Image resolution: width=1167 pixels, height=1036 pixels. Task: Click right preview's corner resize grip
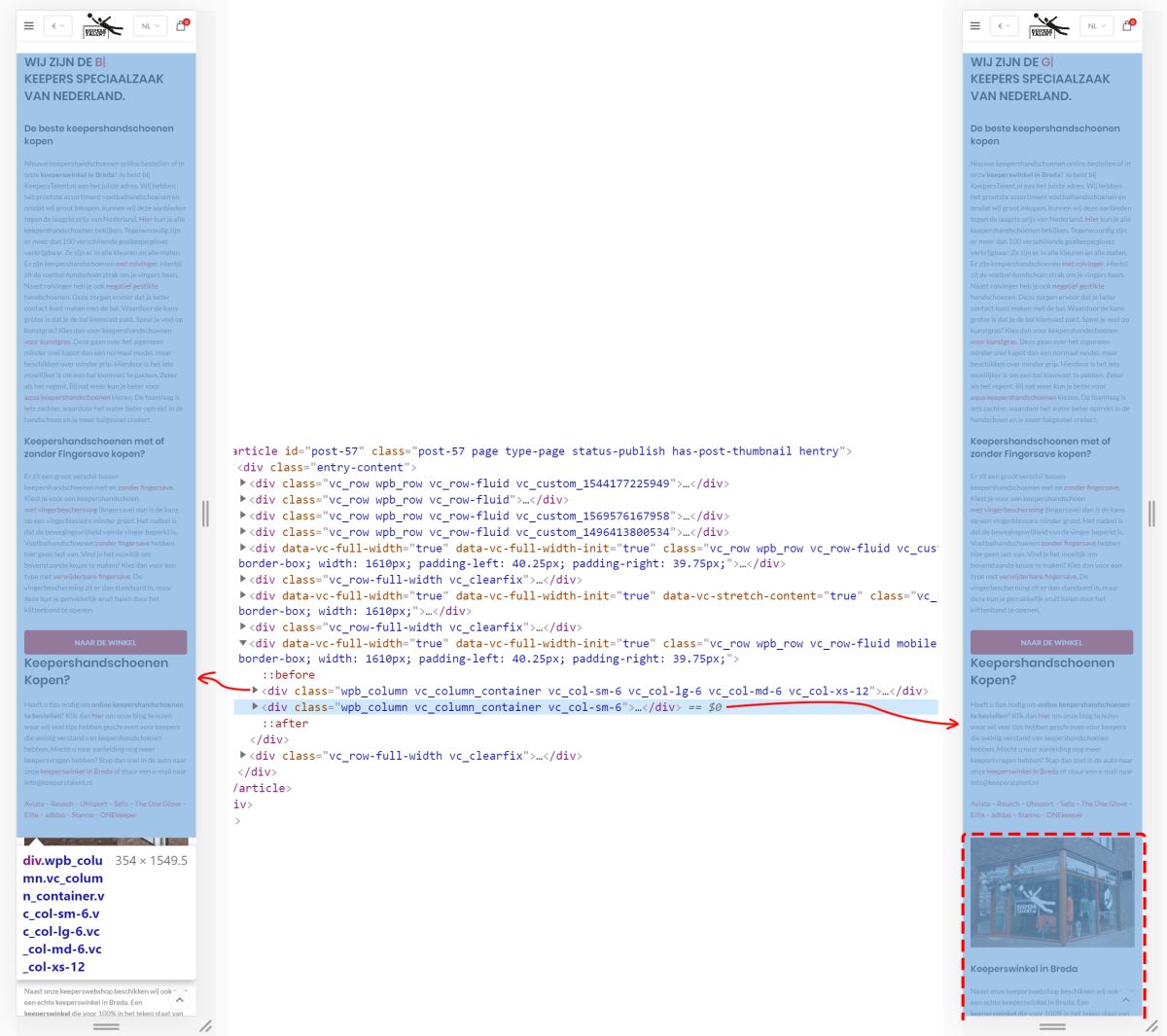pos(1152,1026)
